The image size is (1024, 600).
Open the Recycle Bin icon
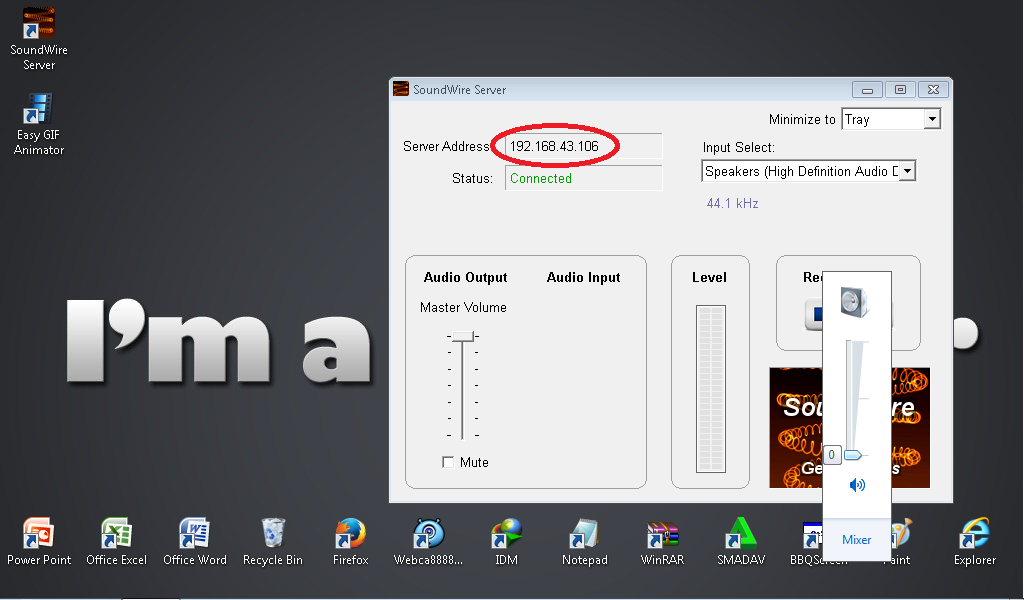tap(272, 542)
